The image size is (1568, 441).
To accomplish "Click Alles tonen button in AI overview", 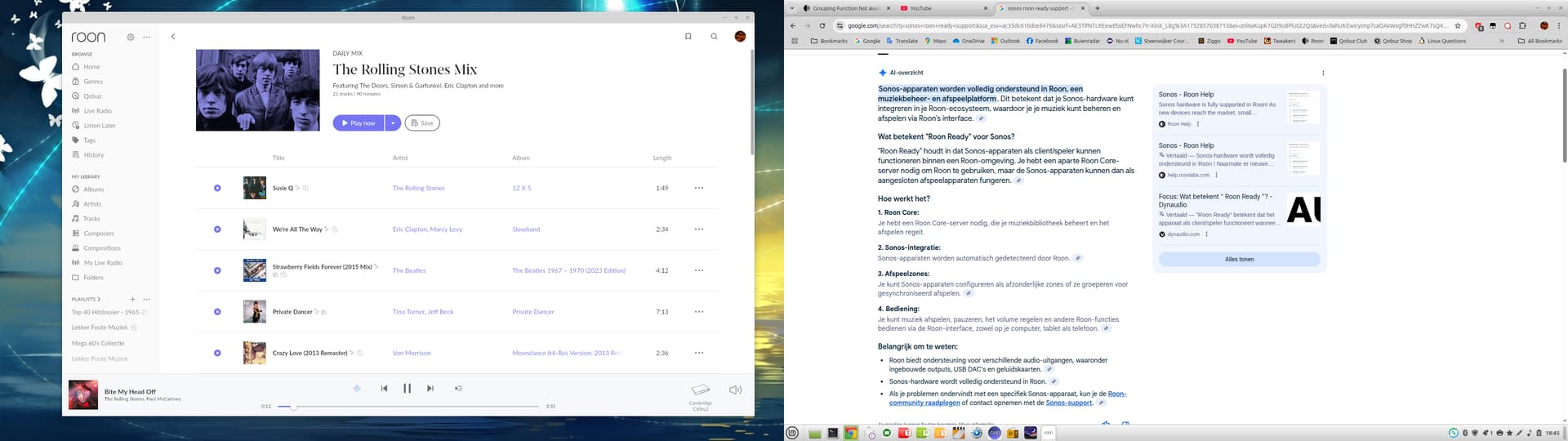I will (x=1239, y=259).
